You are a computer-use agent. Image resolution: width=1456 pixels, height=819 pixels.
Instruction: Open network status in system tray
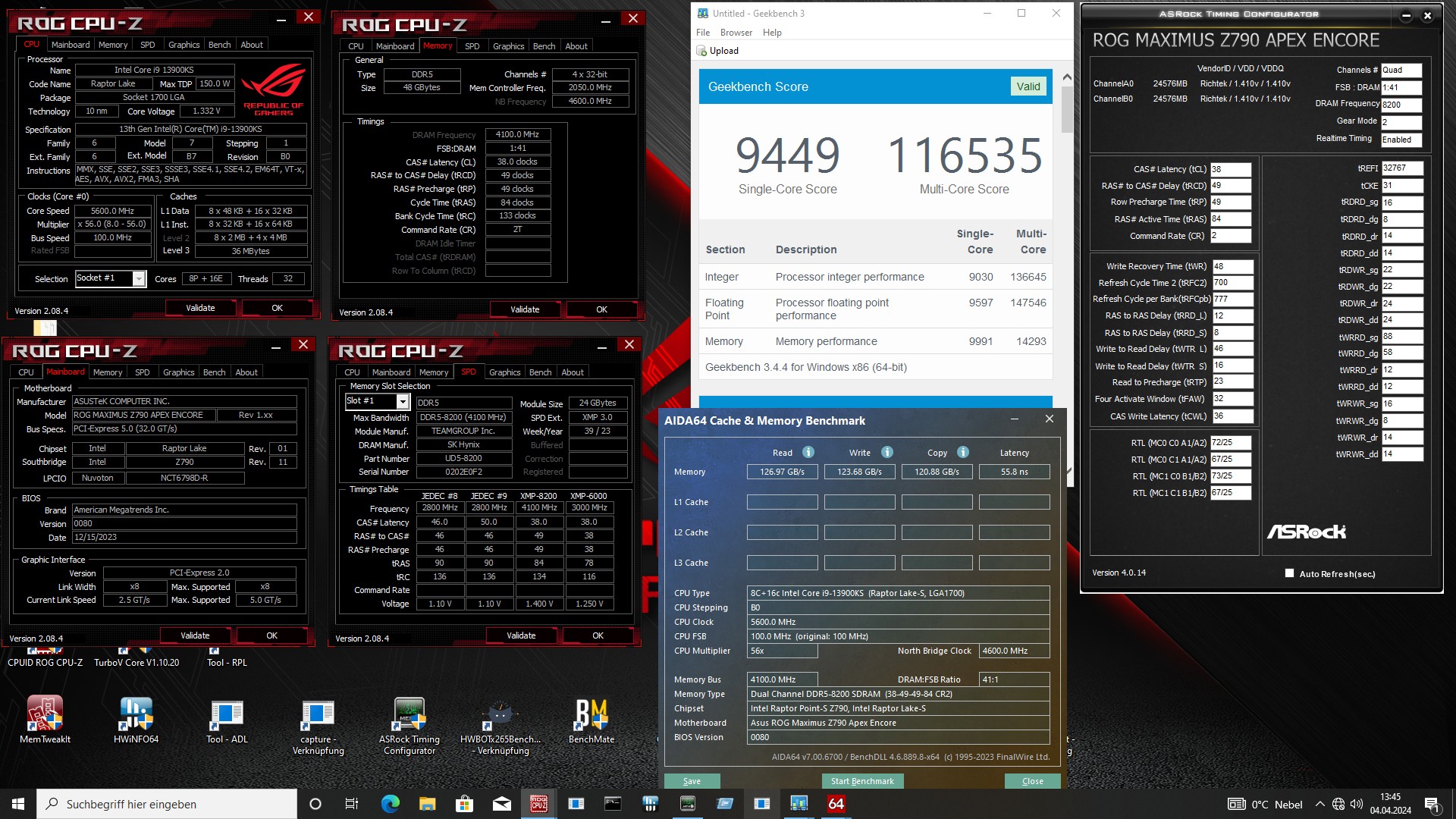(x=1338, y=804)
